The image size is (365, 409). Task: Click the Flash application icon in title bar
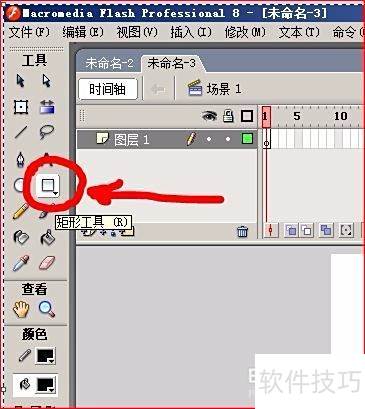(x=13, y=13)
